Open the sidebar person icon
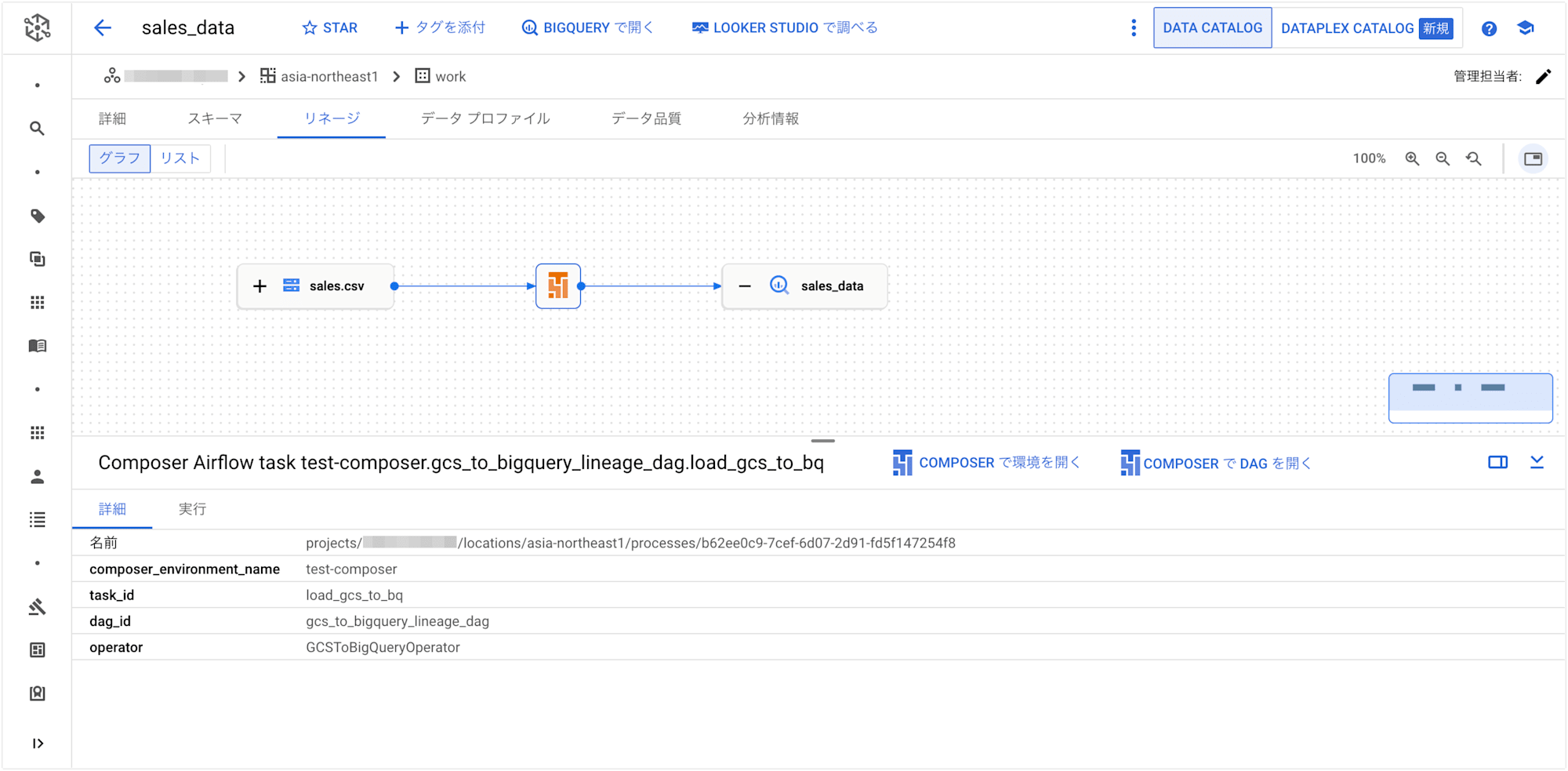 coord(37,477)
